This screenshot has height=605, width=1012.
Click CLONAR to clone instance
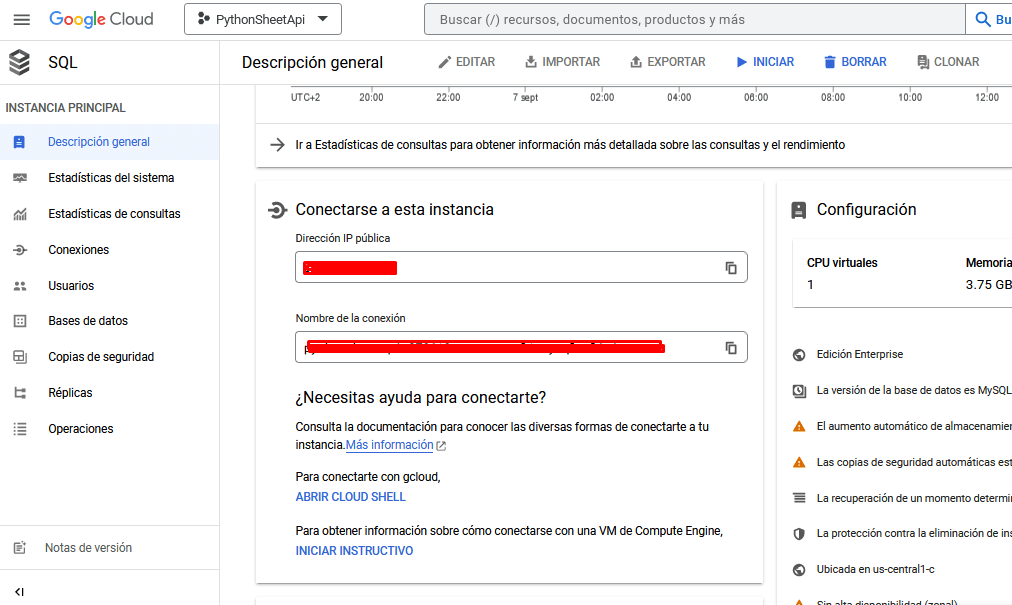[x=947, y=62]
